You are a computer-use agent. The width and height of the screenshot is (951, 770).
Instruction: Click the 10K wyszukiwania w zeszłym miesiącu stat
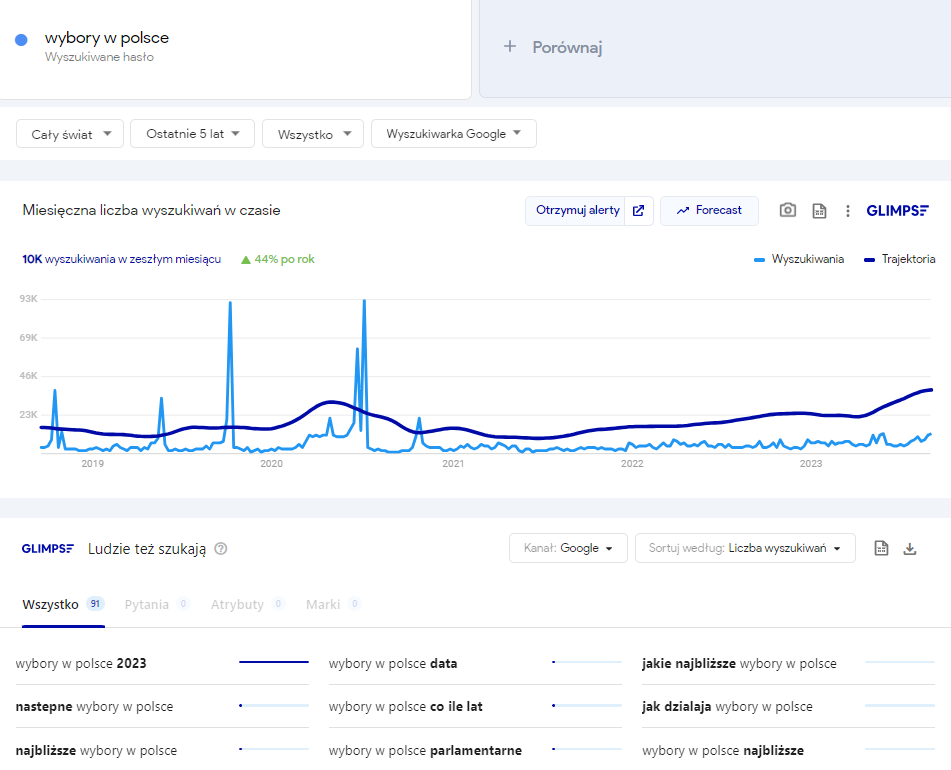pyautogui.click(x=121, y=259)
